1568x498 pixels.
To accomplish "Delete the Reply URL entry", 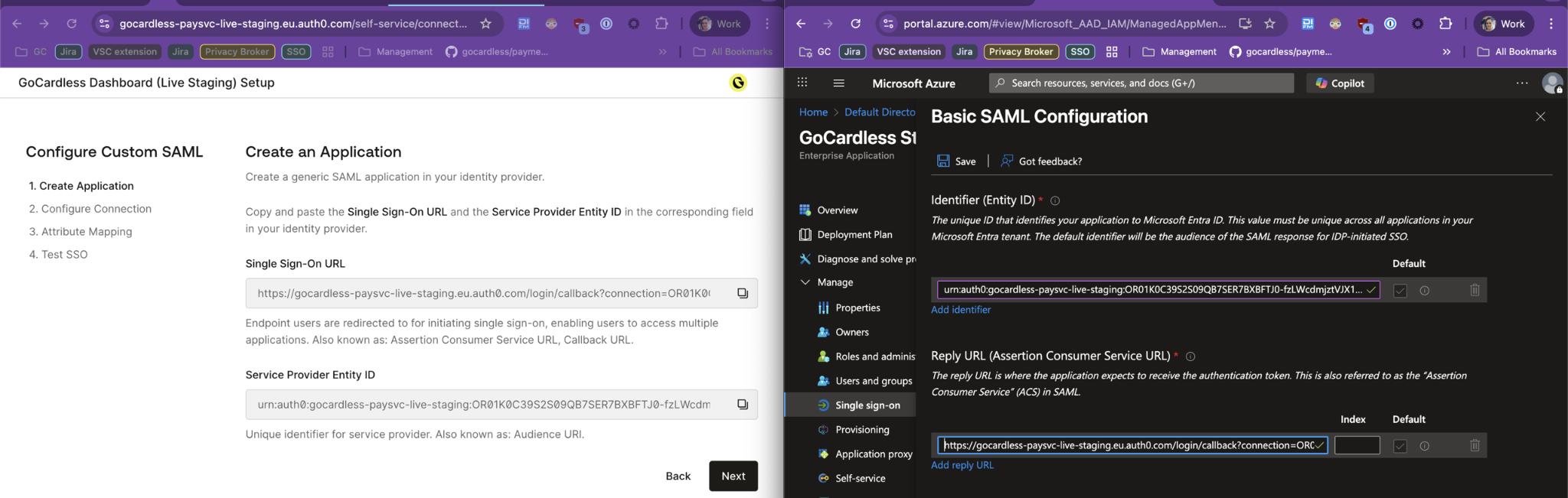I will point(1474,446).
